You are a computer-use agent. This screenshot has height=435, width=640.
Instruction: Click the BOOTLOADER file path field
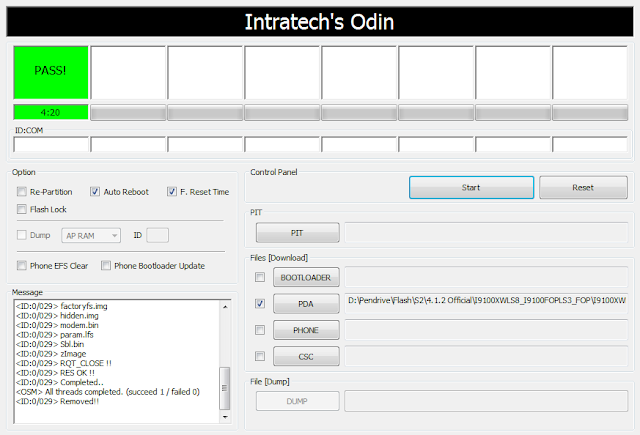coord(486,277)
